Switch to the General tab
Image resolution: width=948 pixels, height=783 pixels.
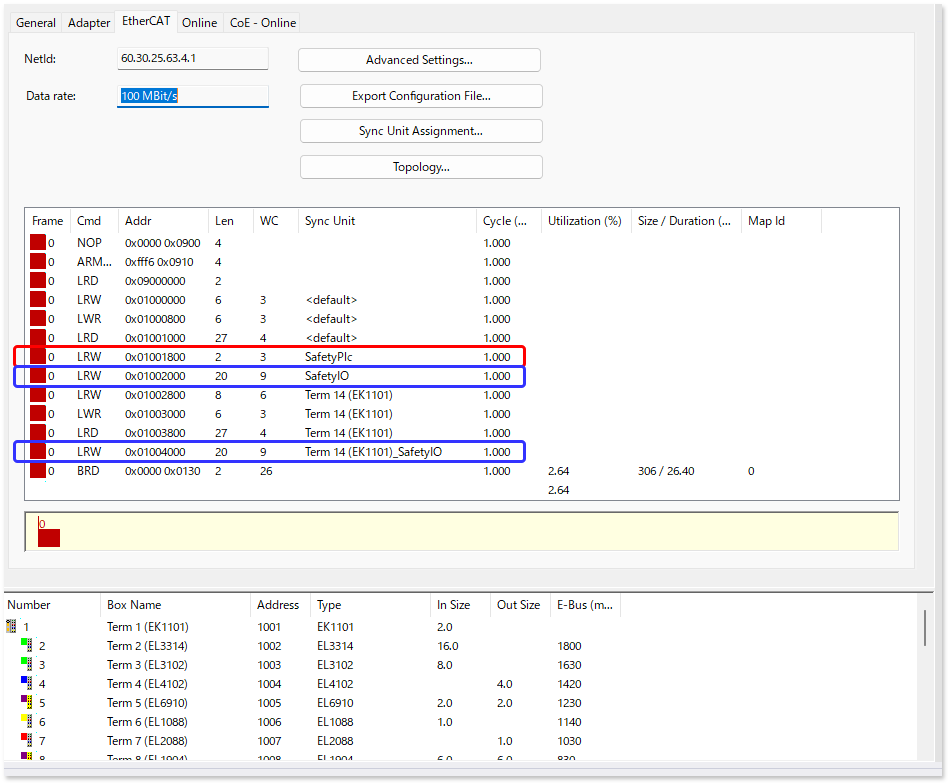tap(36, 23)
